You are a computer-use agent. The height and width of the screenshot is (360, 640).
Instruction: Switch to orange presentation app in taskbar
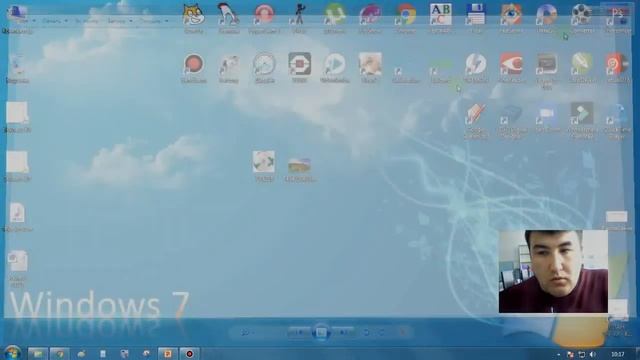pos(167,353)
